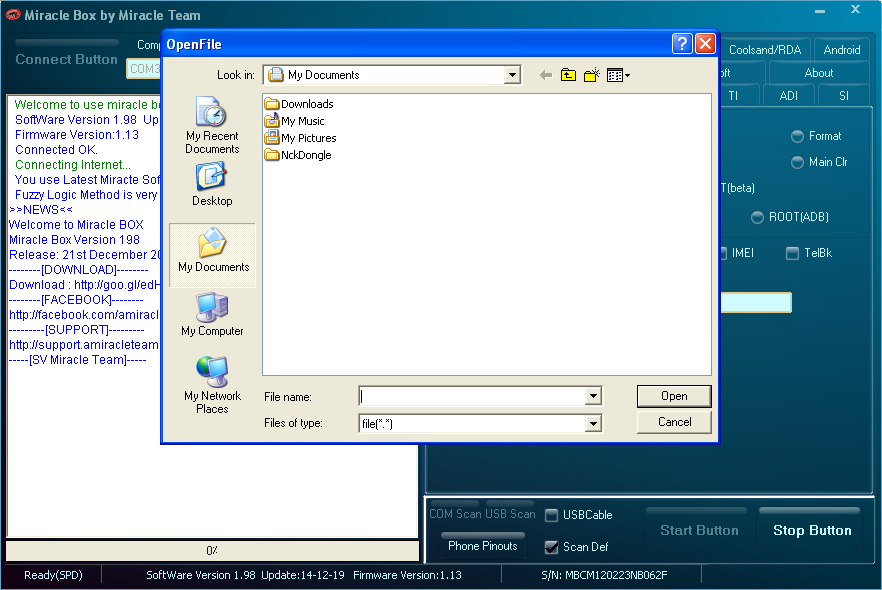The height and width of the screenshot is (590, 882).
Task: Select the My Pictures folder
Action: coord(300,138)
